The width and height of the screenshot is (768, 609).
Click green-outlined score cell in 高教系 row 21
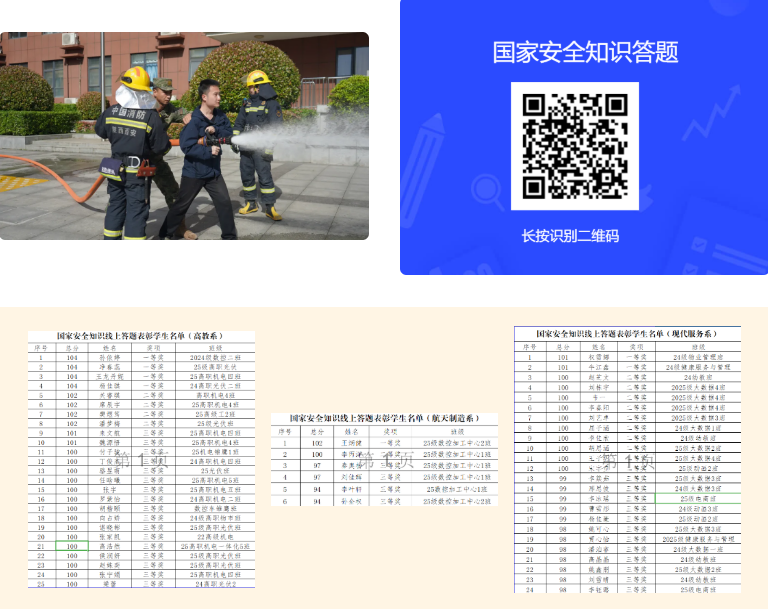tap(72, 546)
